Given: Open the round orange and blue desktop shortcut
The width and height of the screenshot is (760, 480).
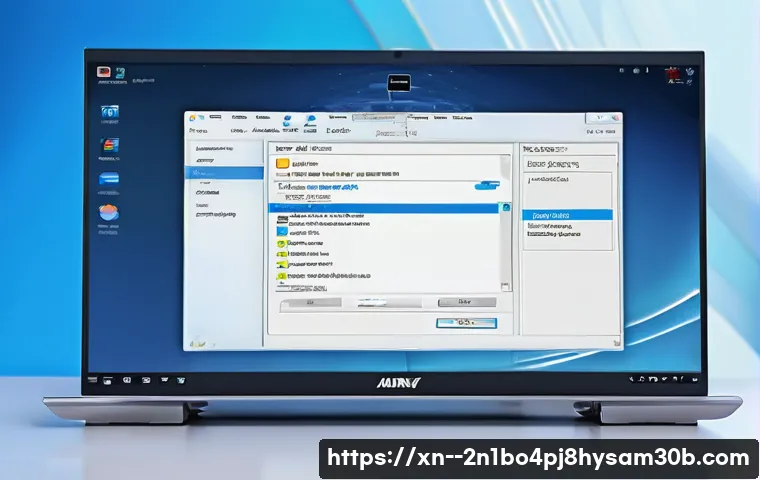Looking at the screenshot, I should [109, 213].
